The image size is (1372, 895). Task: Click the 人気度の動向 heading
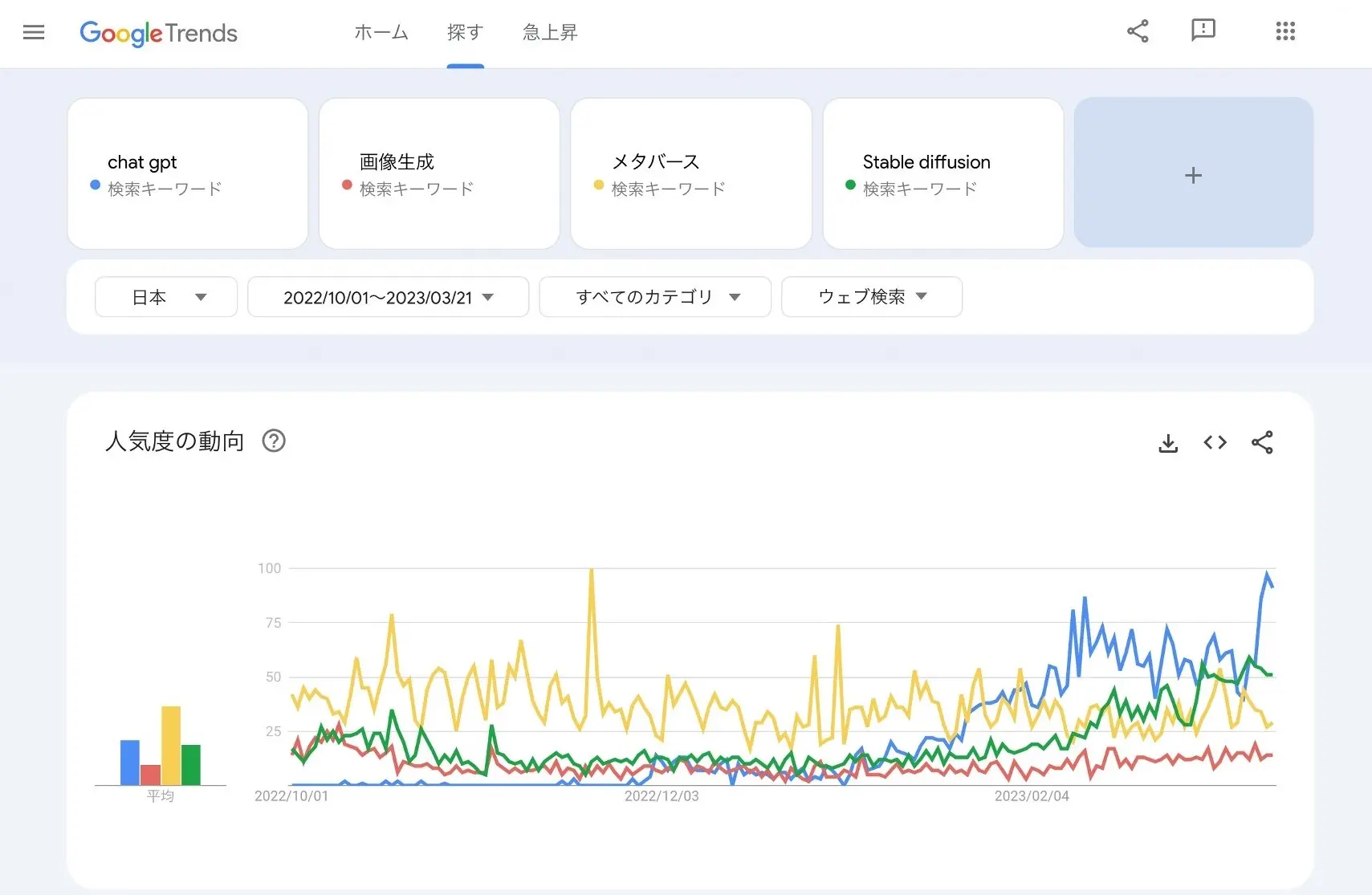point(175,441)
